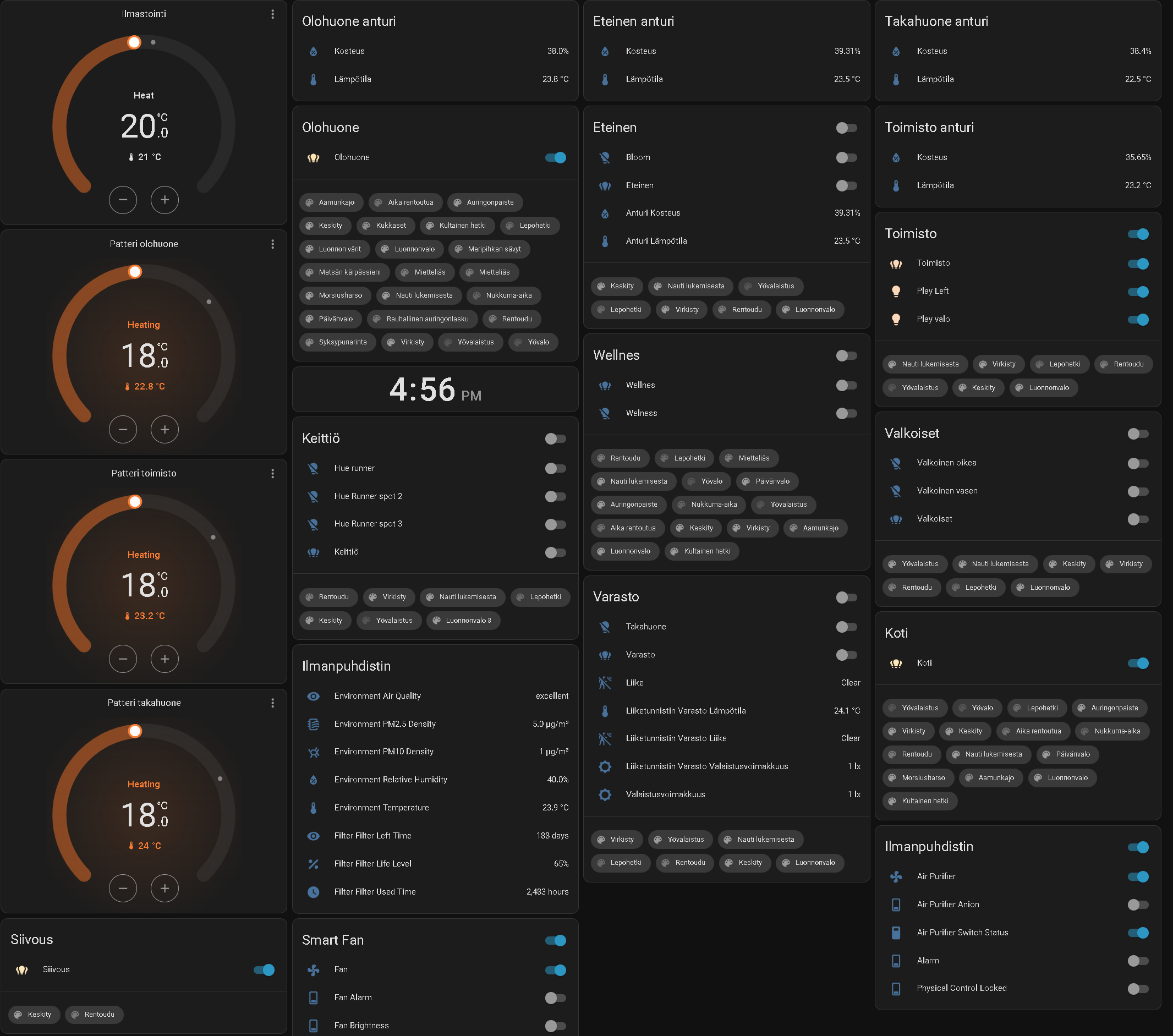Click the Filter Used Time clock icon
The width and height of the screenshot is (1173, 1036).
[314, 892]
